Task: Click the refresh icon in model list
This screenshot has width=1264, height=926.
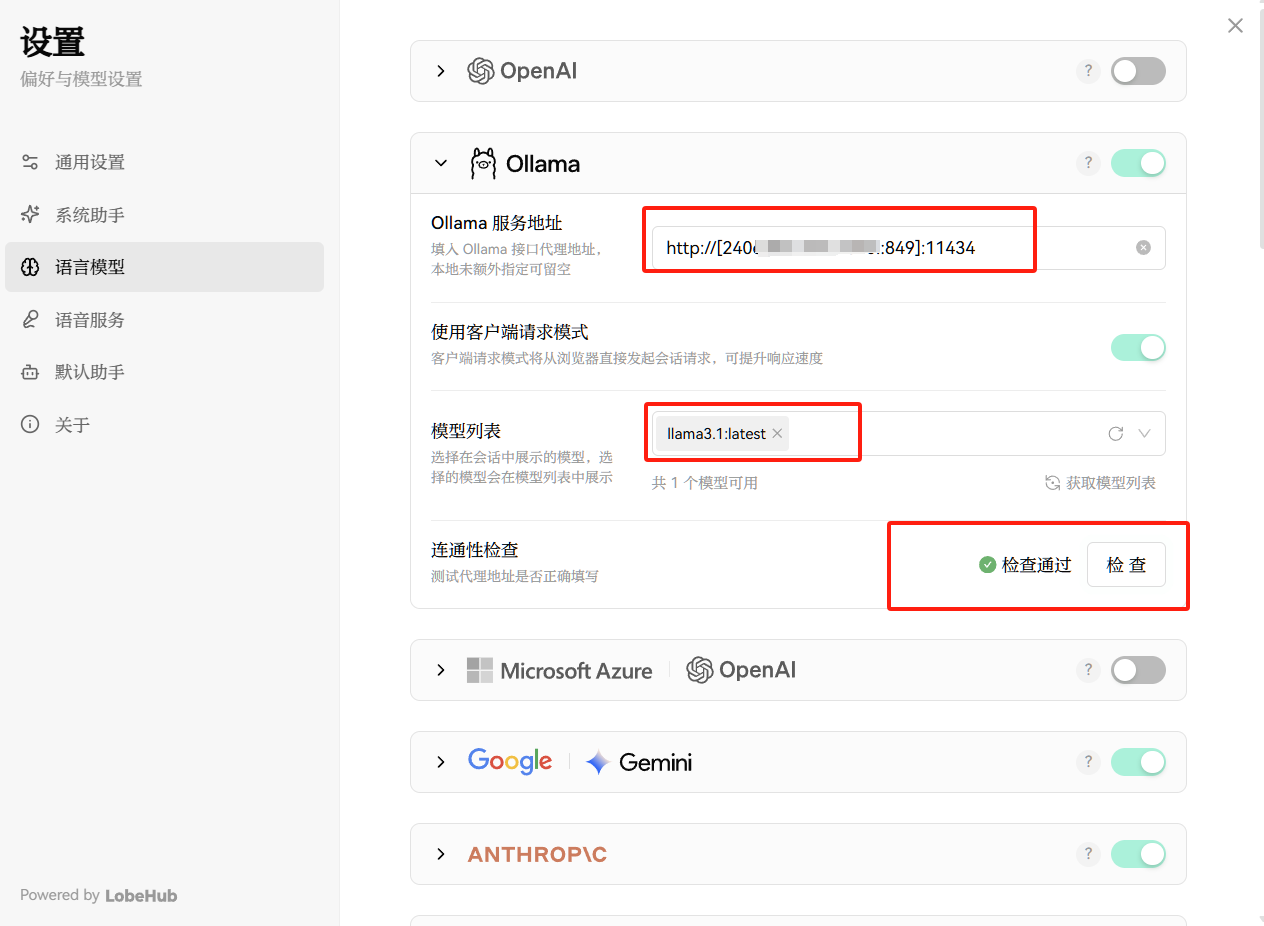Action: [1116, 434]
